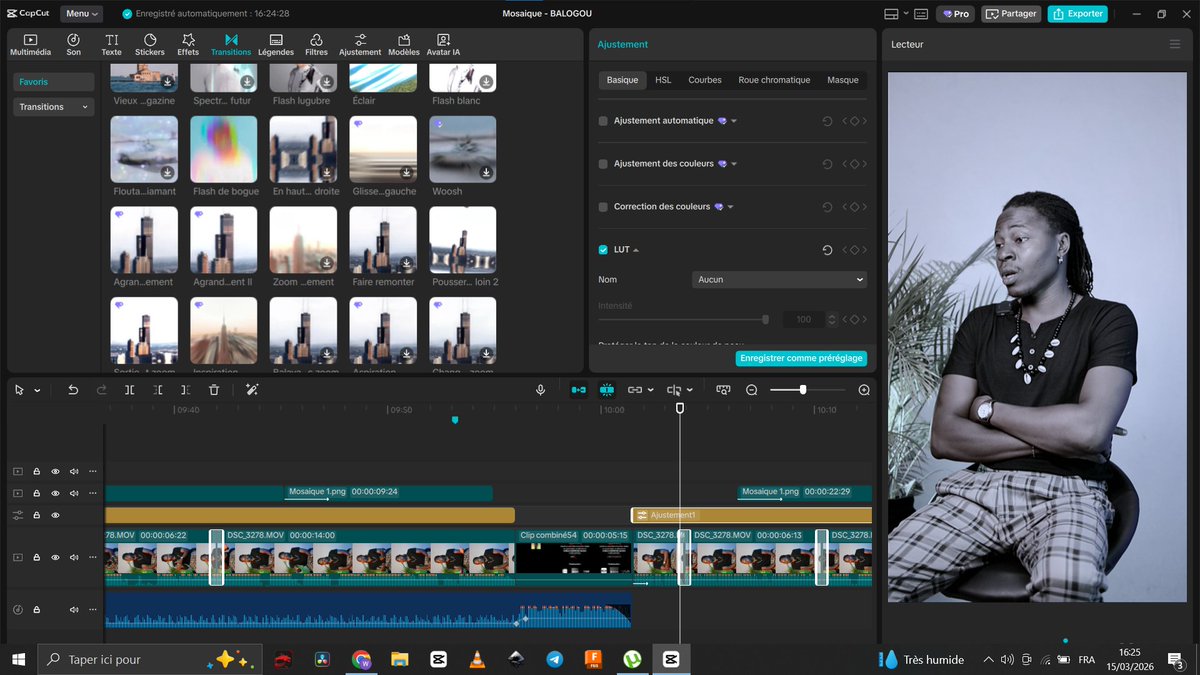Add a keyframe diamond for LUT row
This screenshot has width=1200, height=675.
[854, 250]
